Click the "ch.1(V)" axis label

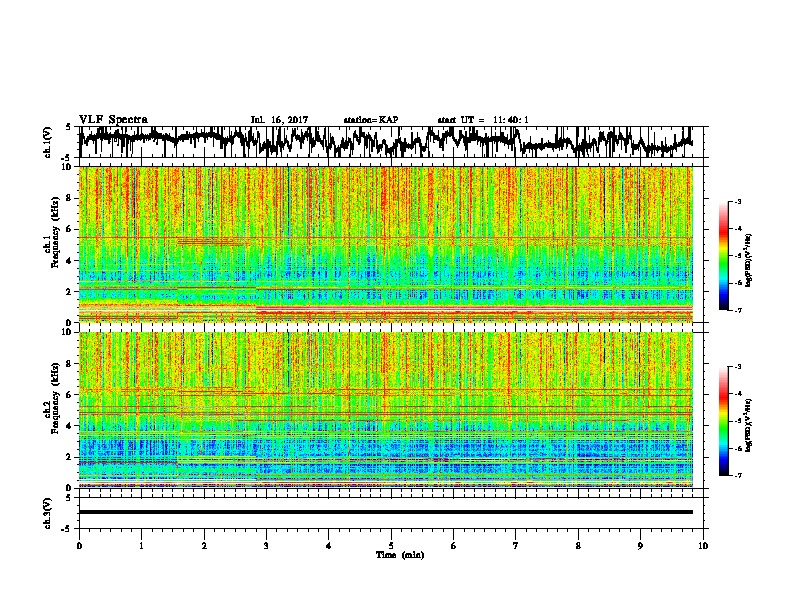pyautogui.click(x=48, y=142)
